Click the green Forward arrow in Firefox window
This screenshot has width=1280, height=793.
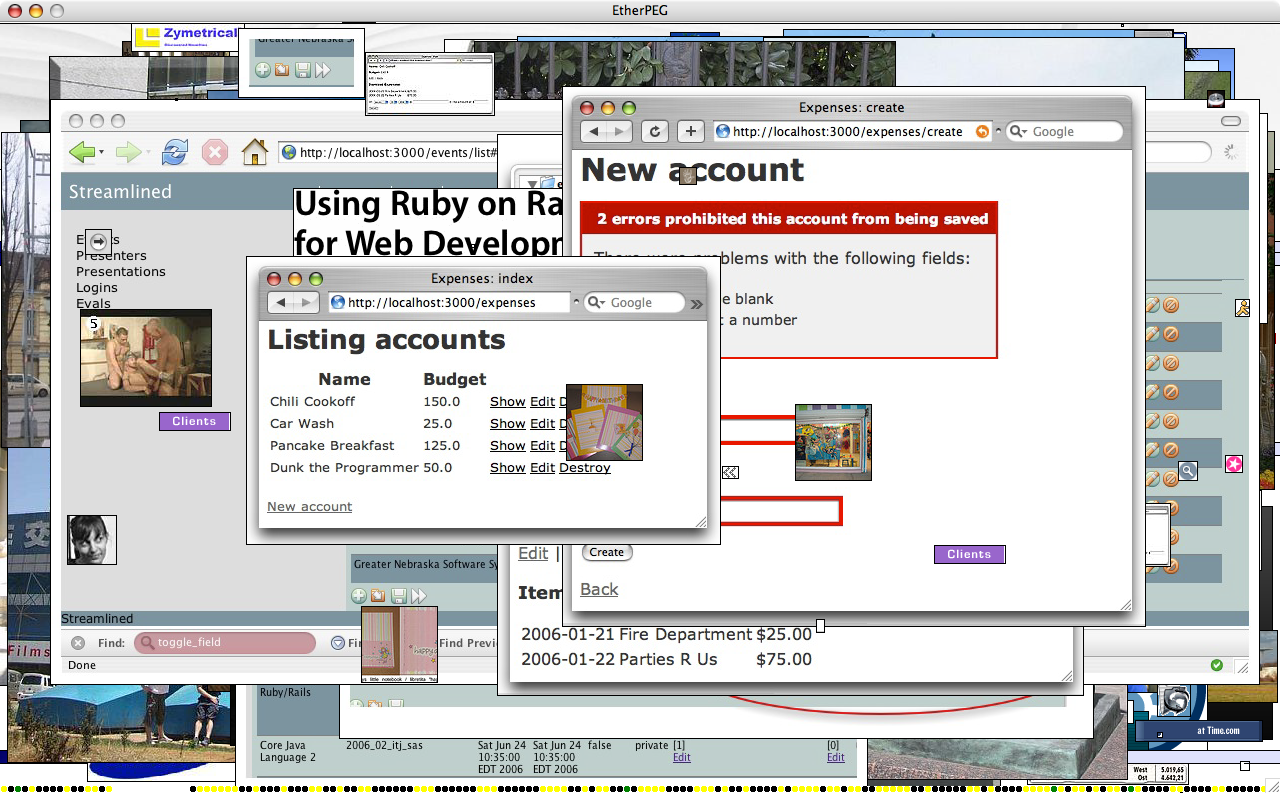tap(129, 153)
